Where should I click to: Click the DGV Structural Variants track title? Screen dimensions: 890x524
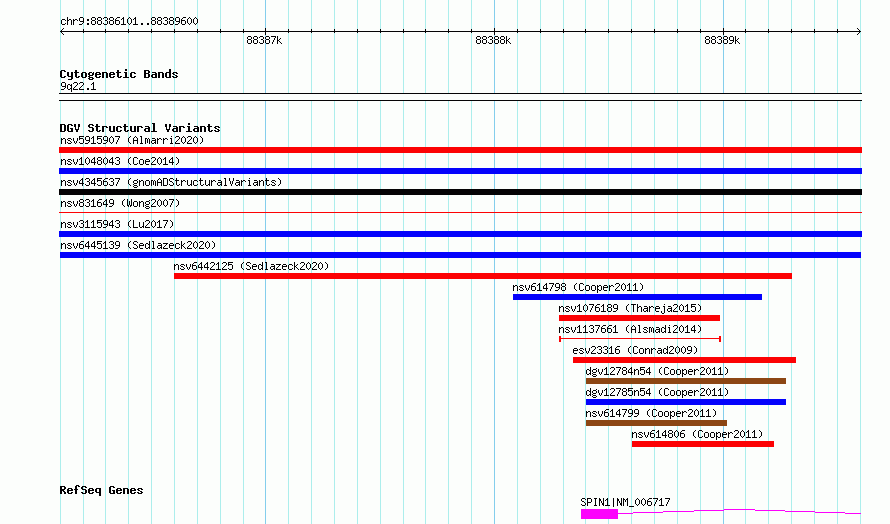click(x=140, y=128)
